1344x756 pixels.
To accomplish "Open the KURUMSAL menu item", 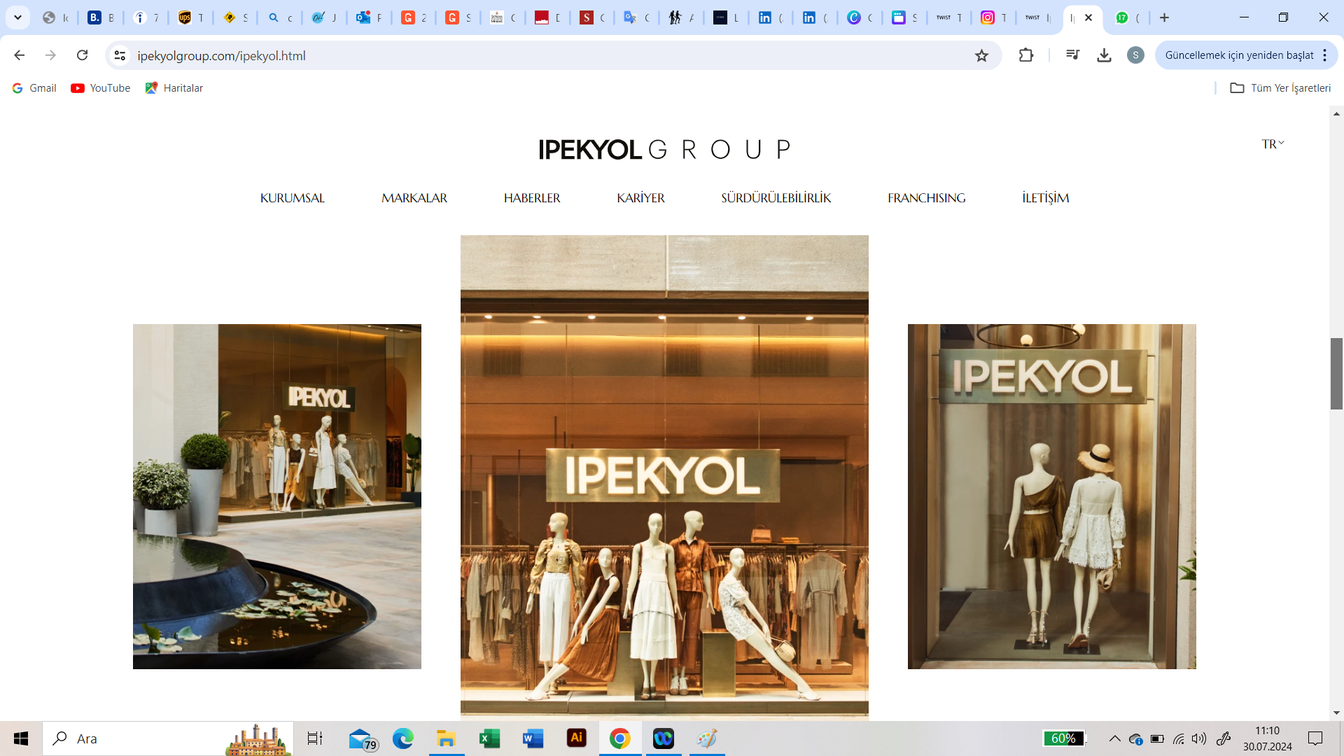I will (292, 198).
